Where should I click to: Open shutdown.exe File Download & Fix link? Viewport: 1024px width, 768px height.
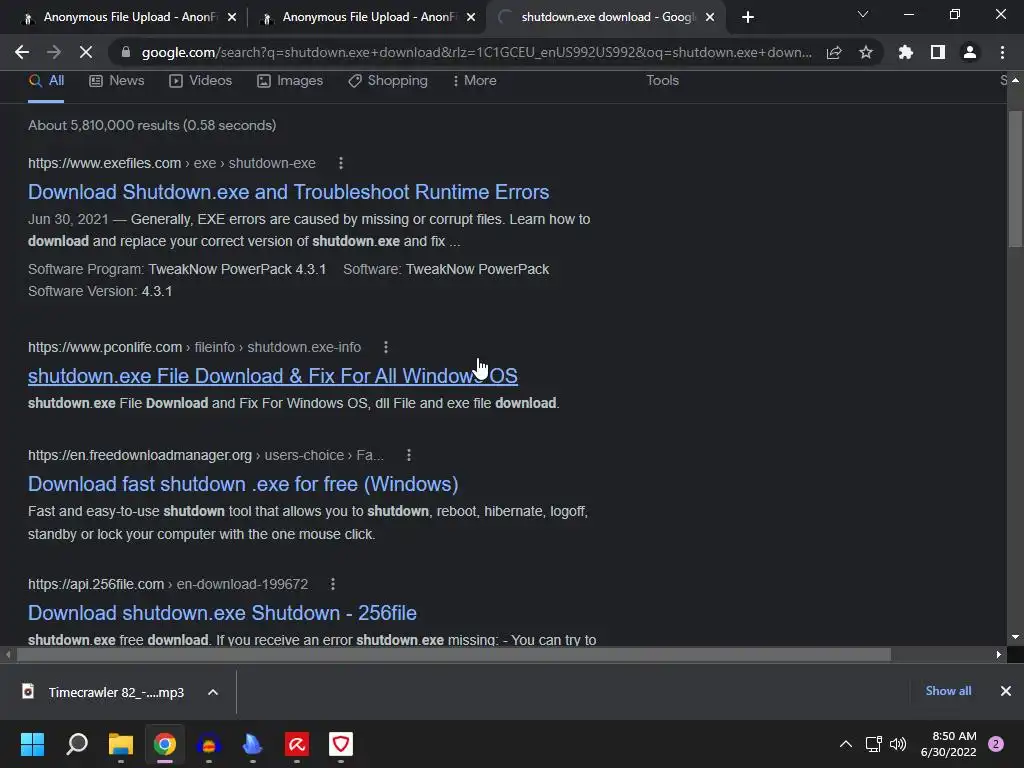(x=272, y=376)
